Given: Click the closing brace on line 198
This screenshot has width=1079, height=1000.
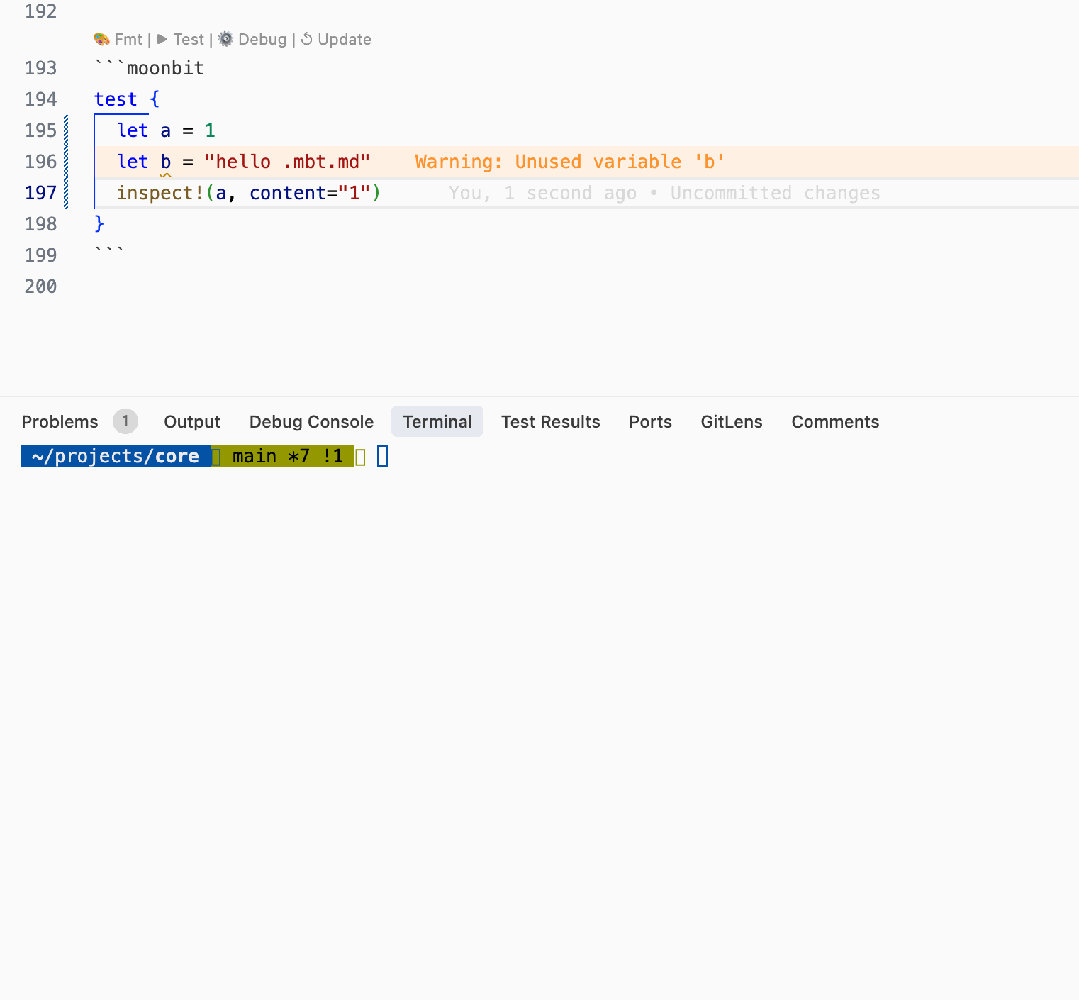Looking at the screenshot, I should 100,224.
